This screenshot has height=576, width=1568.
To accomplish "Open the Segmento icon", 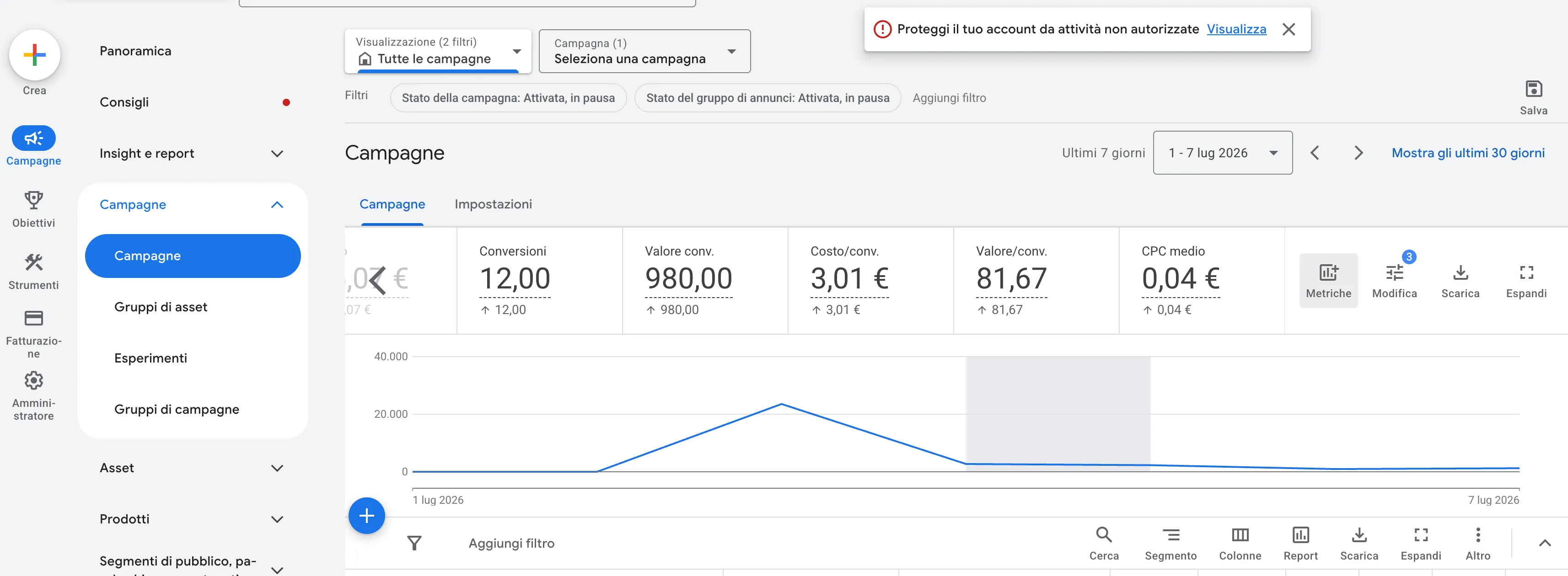I will point(1171,535).
